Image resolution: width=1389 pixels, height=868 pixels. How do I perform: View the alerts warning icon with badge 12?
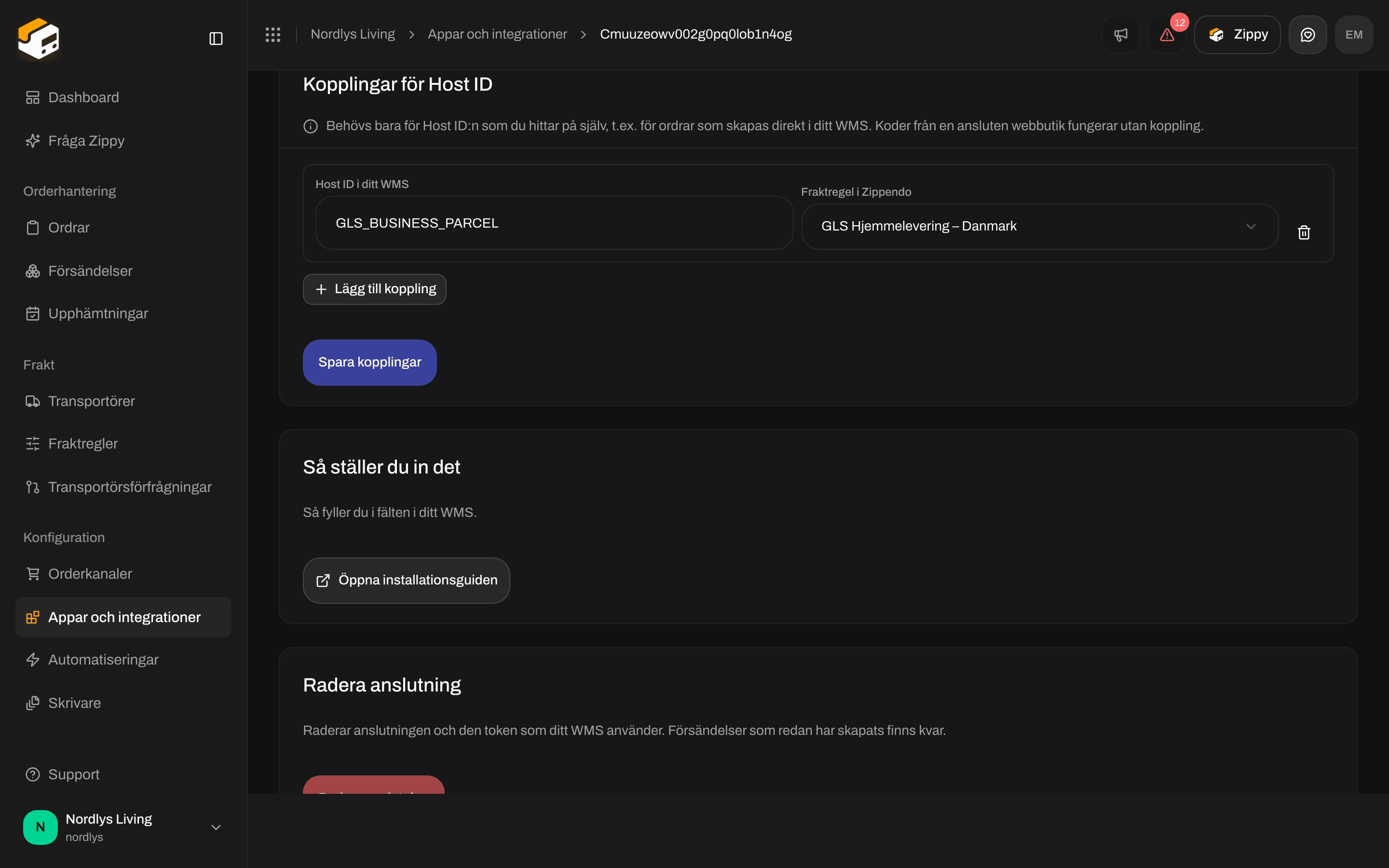click(1167, 34)
